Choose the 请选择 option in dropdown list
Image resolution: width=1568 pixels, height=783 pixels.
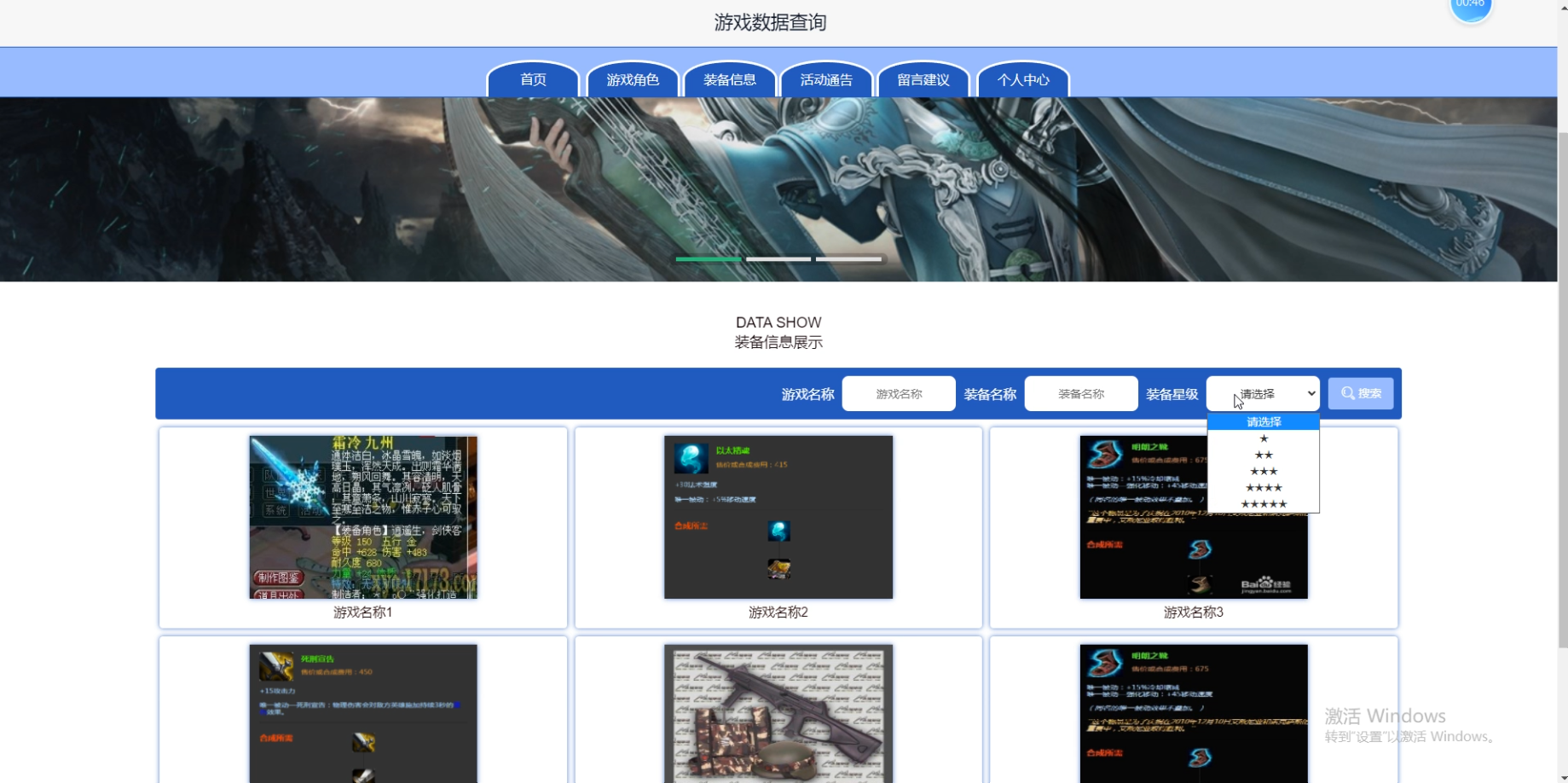point(1264,421)
